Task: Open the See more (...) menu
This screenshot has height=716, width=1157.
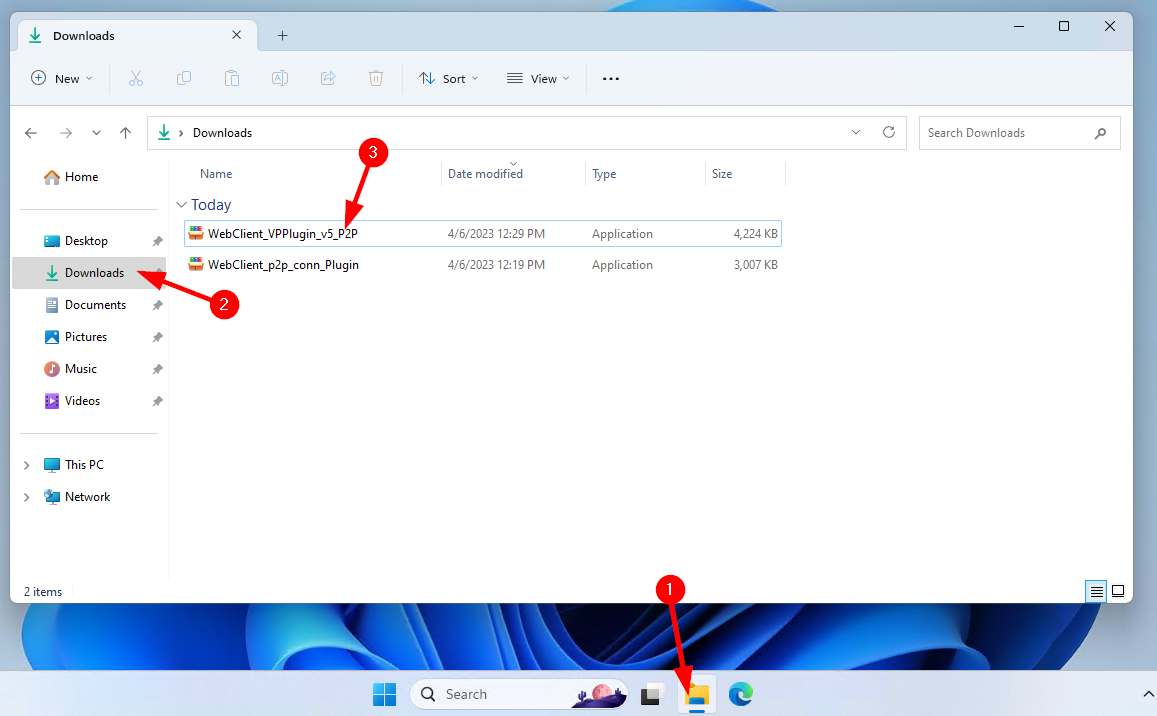Action: click(610, 78)
